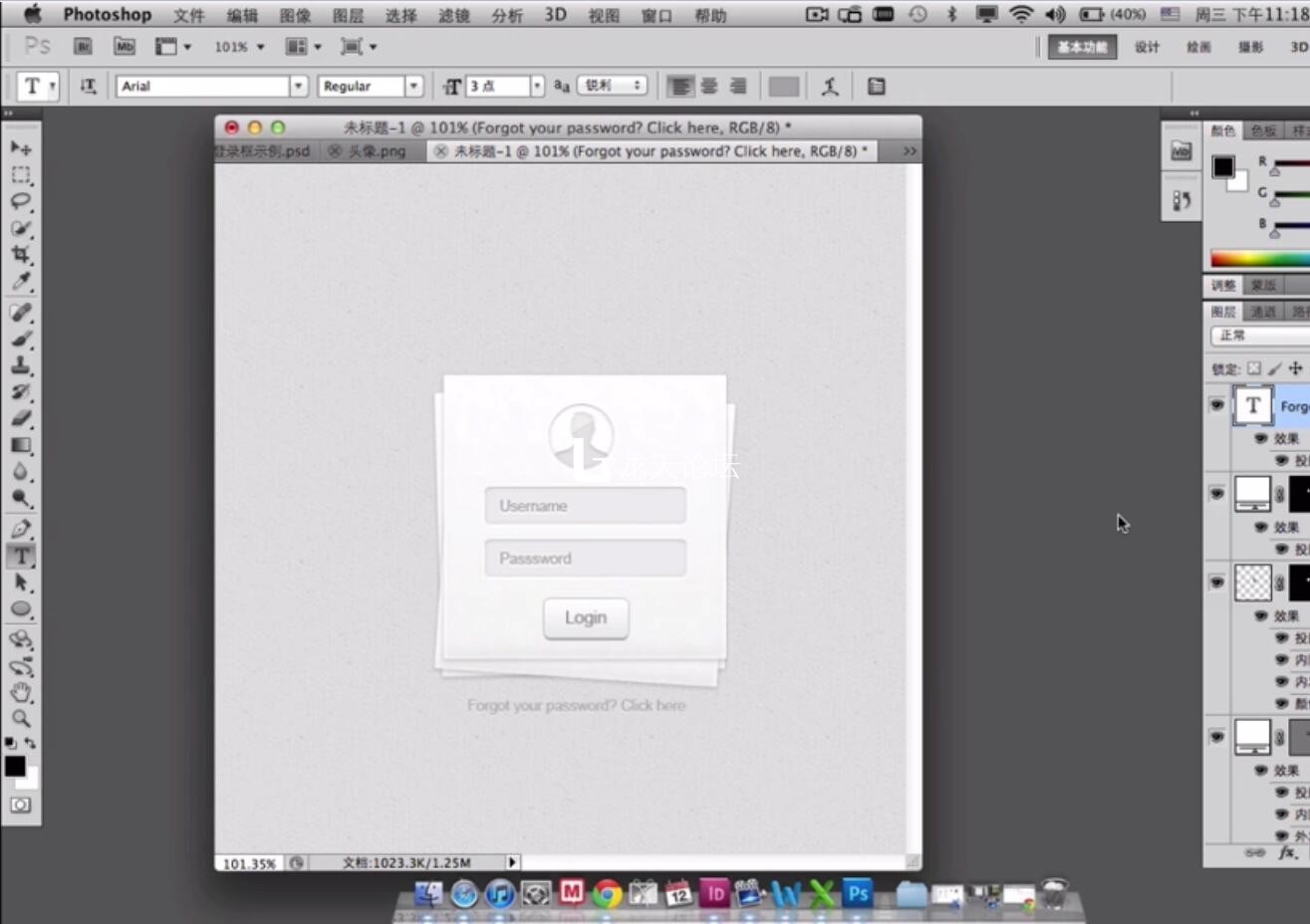
Task: Open the Regular font style dropdown
Action: pos(413,87)
